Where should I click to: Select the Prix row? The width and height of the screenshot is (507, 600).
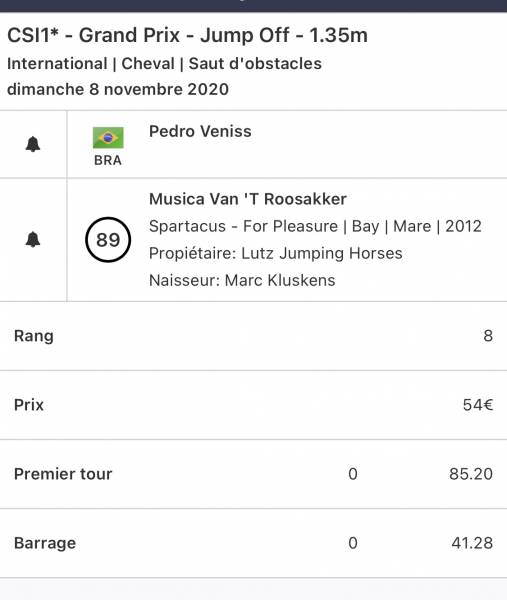click(x=253, y=405)
